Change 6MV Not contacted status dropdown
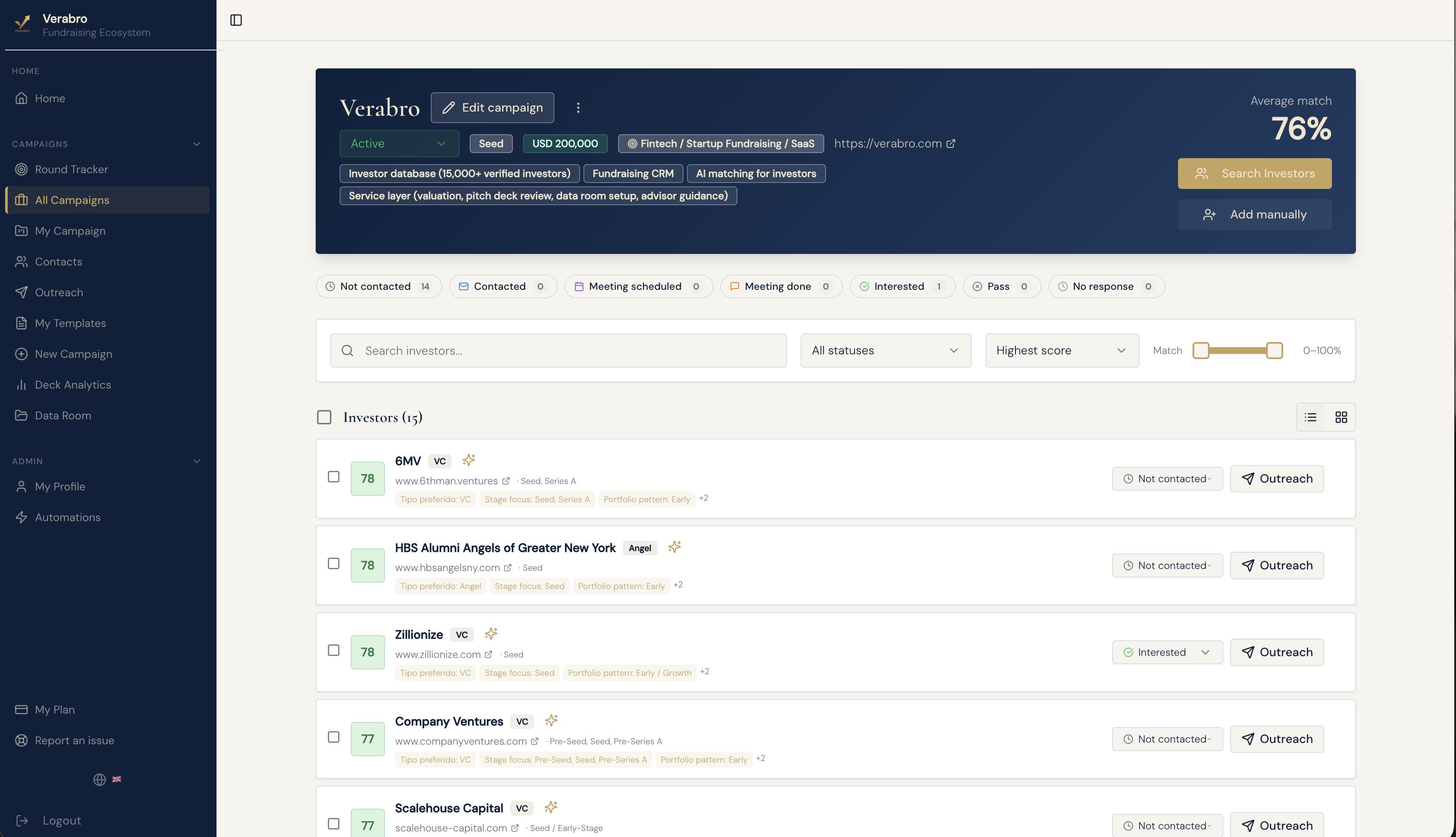 (x=1167, y=479)
